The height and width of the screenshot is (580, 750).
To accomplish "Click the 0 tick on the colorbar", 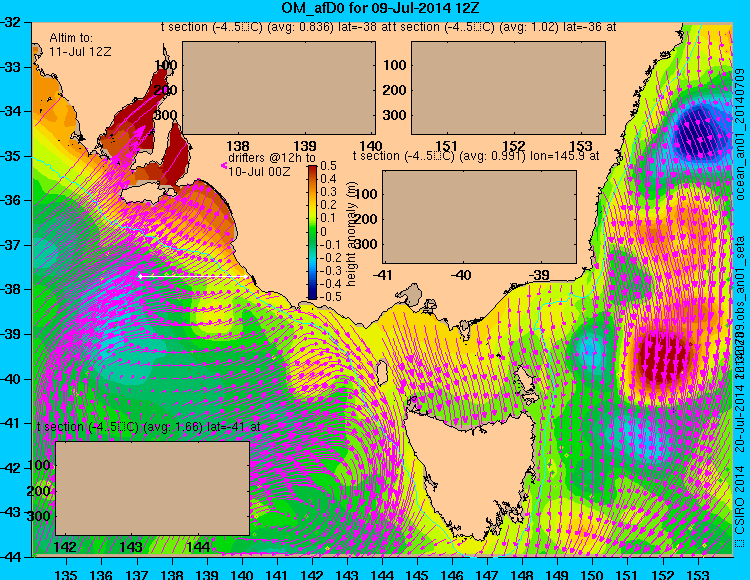I will click(323, 231).
